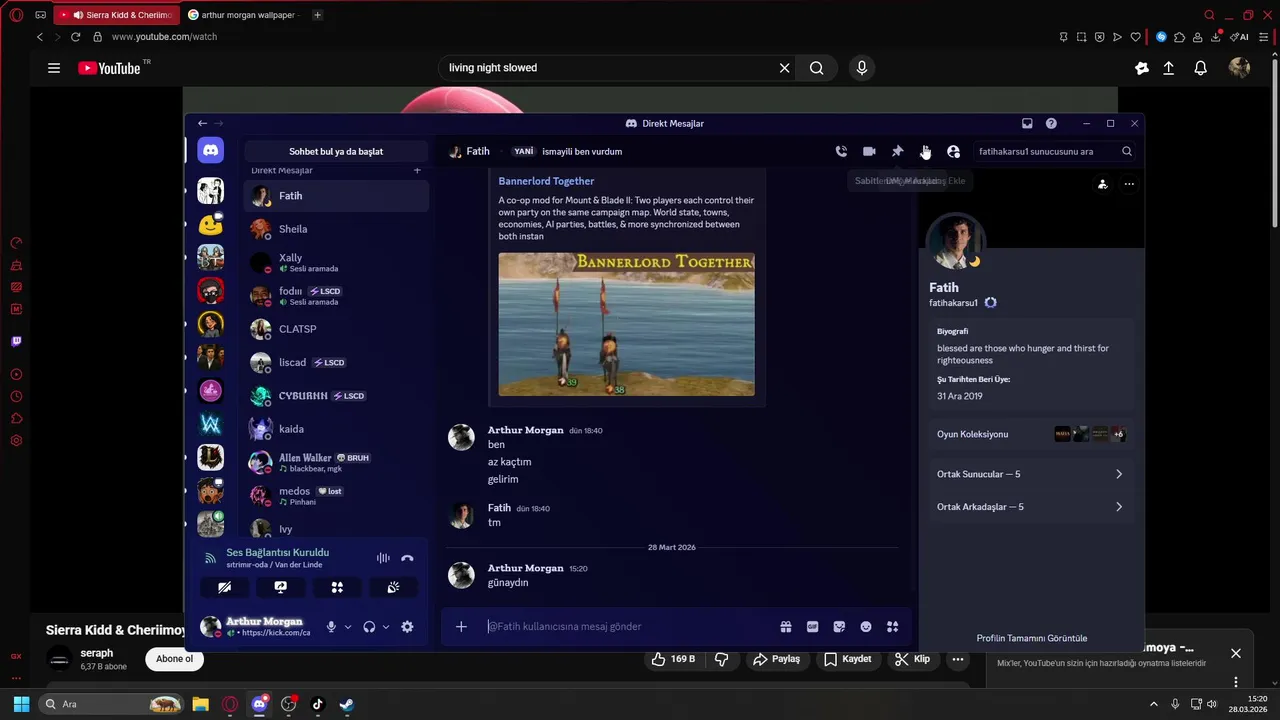Open CLATSP direct message
This screenshot has height=720, width=1280.
pyautogui.click(x=336, y=329)
